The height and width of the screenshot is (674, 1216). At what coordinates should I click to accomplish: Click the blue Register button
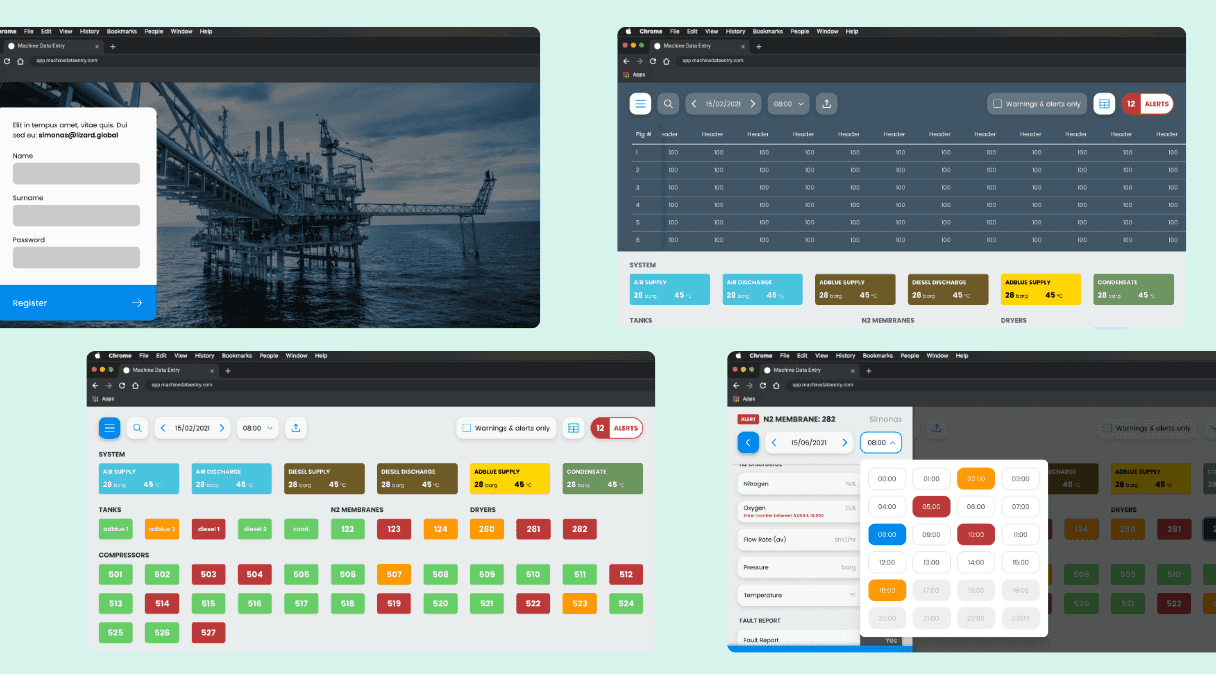pos(78,303)
